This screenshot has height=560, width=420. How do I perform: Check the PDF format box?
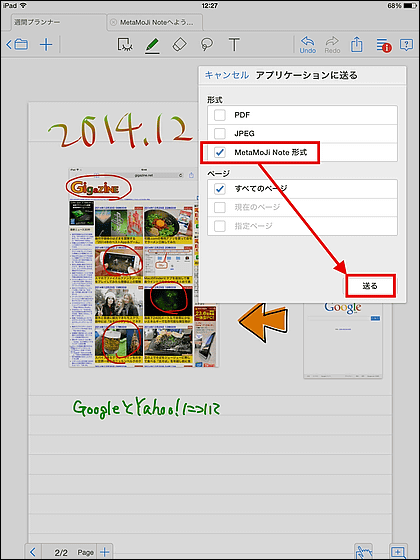click(220, 115)
